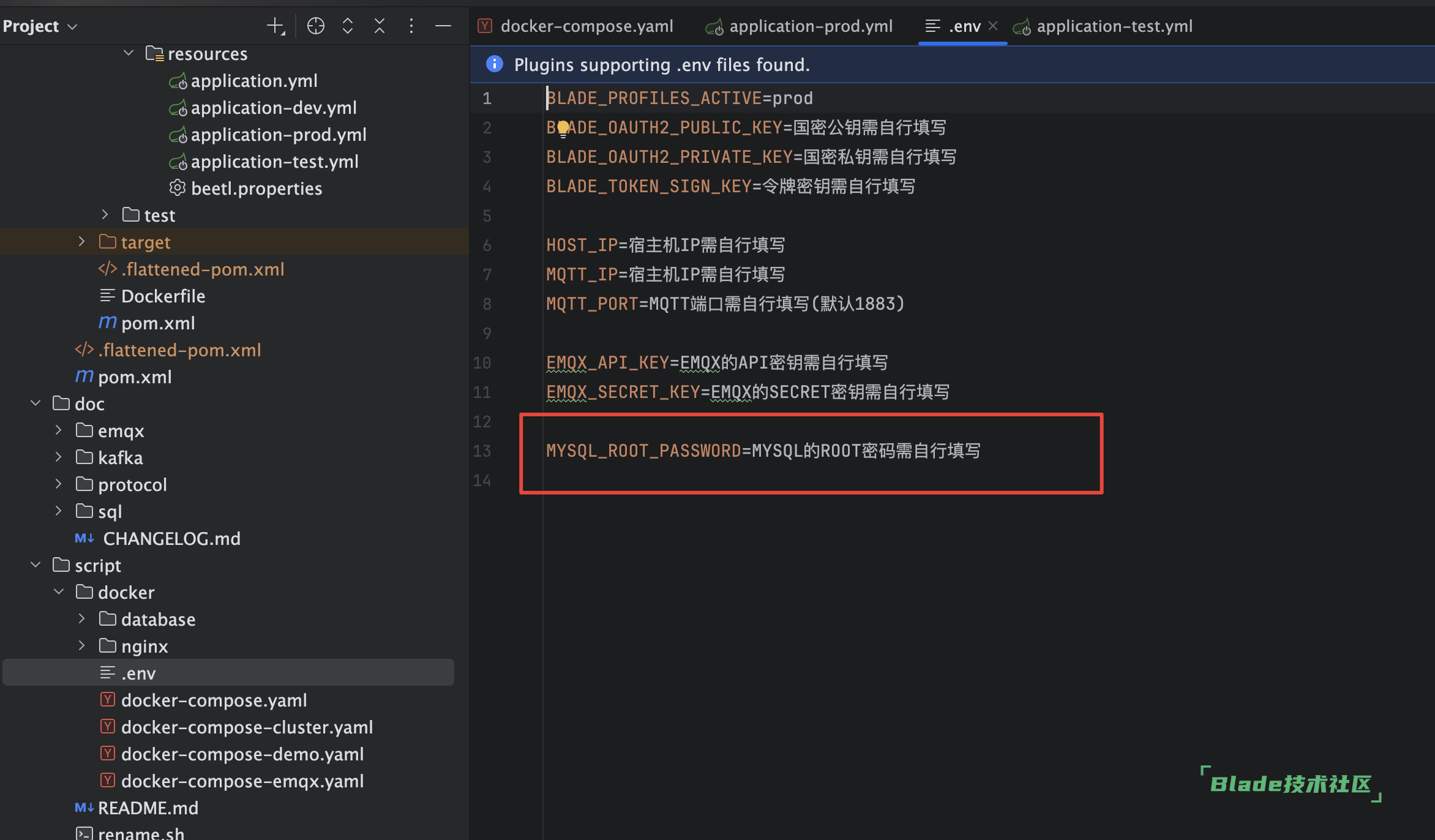This screenshot has height=840, width=1435.
Task: Expand the nginx folder
Action: pyautogui.click(x=81, y=646)
